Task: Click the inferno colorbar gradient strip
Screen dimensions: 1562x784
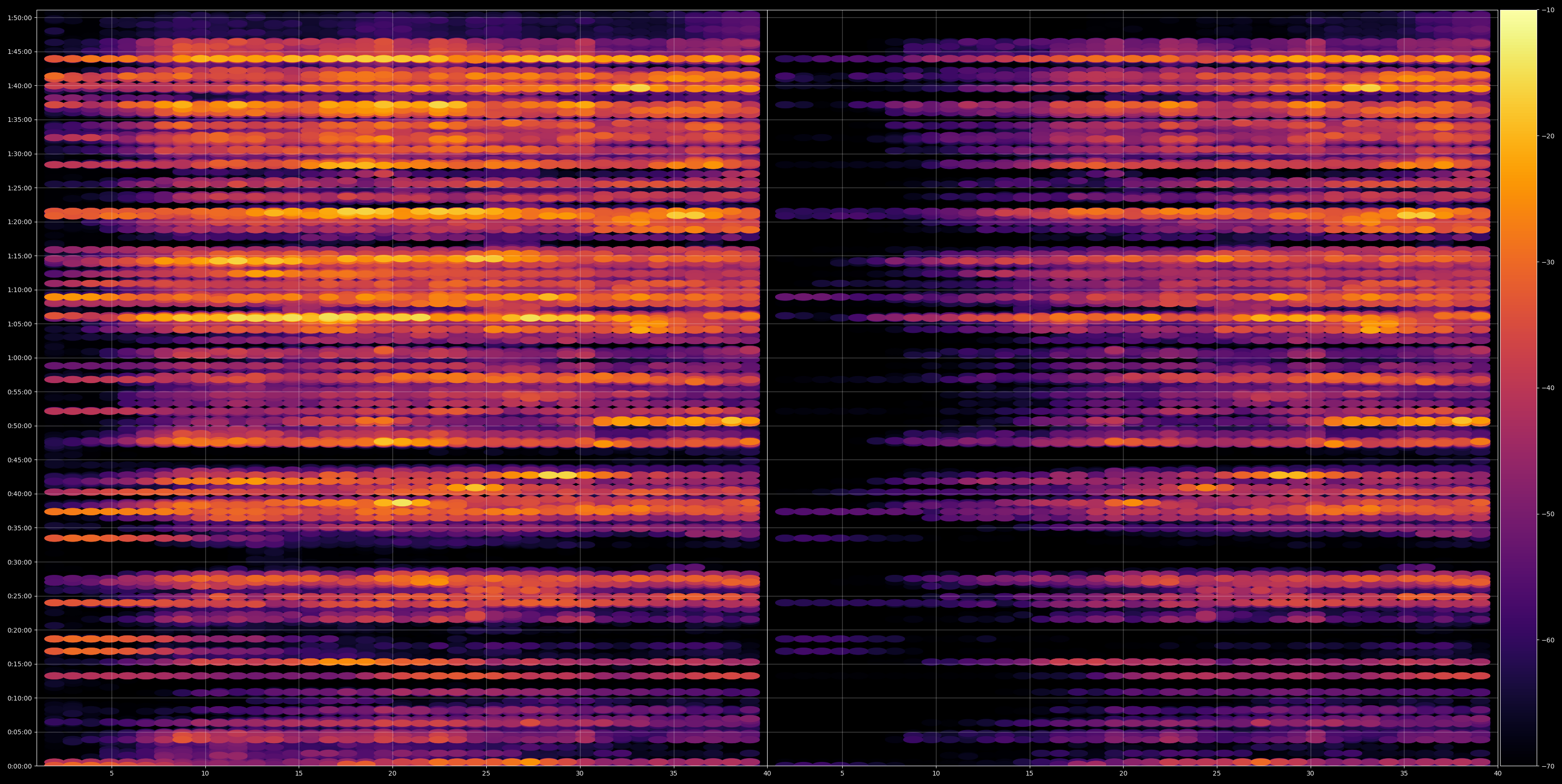Action: tap(1518, 388)
